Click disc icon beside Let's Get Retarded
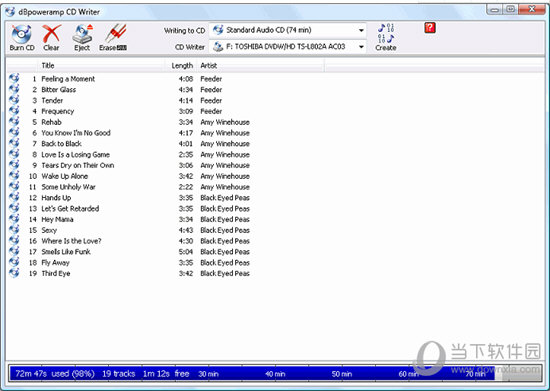The width and height of the screenshot is (550, 391). point(14,208)
